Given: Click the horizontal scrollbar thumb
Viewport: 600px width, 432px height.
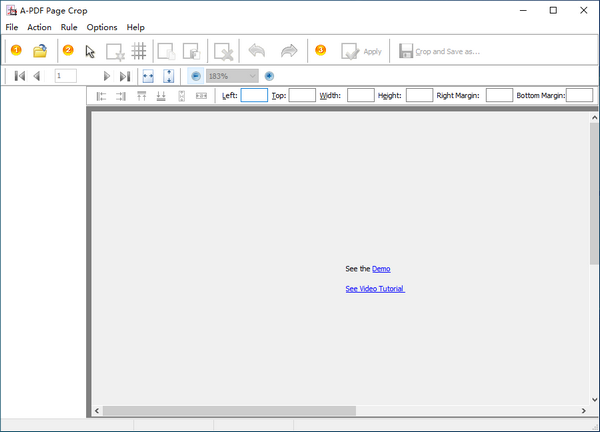Looking at the screenshot, I should pyautogui.click(x=229, y=411).
